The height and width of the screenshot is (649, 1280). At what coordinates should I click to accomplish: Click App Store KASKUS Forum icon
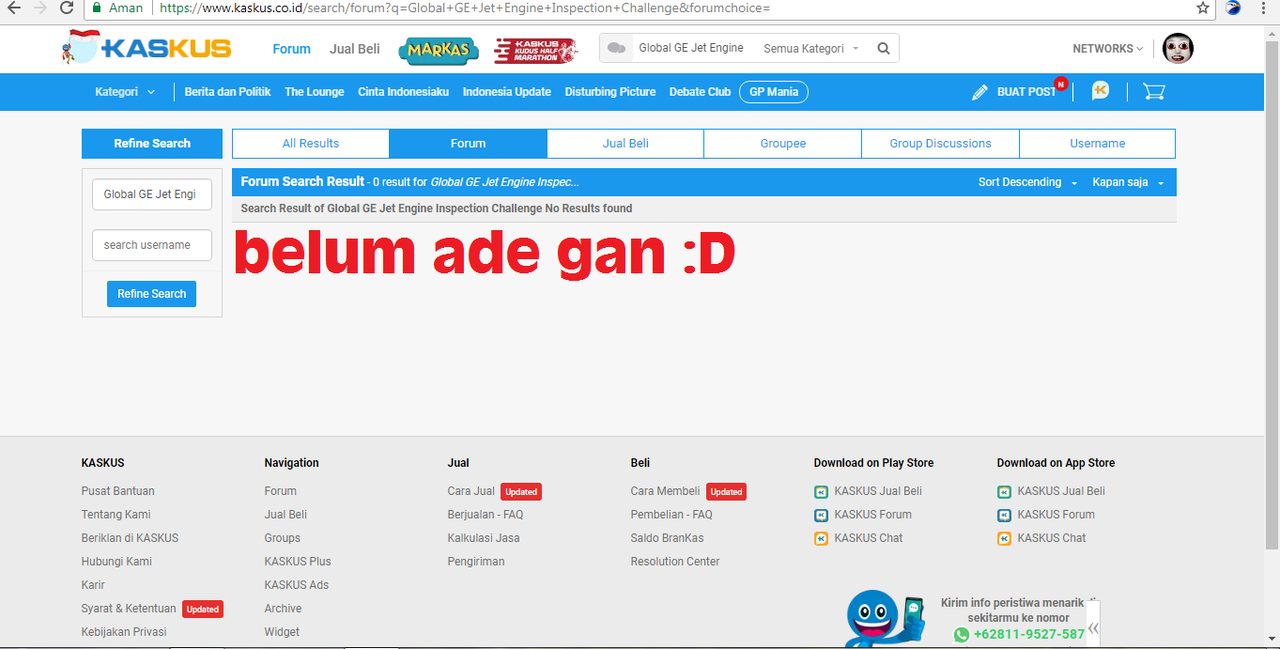click(x=1004, y=515)
